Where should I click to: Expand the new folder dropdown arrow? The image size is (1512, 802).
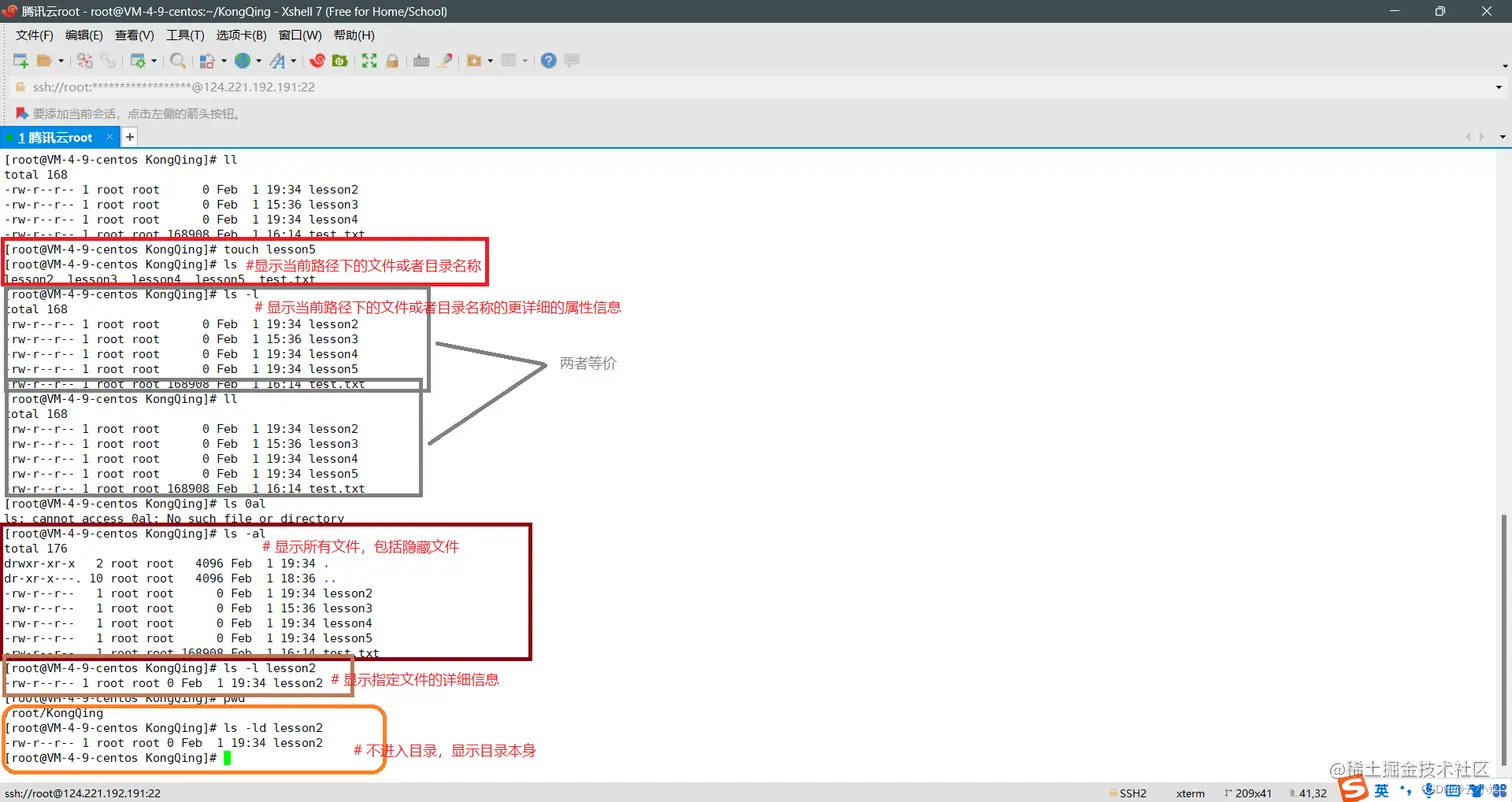click(490, 61)
